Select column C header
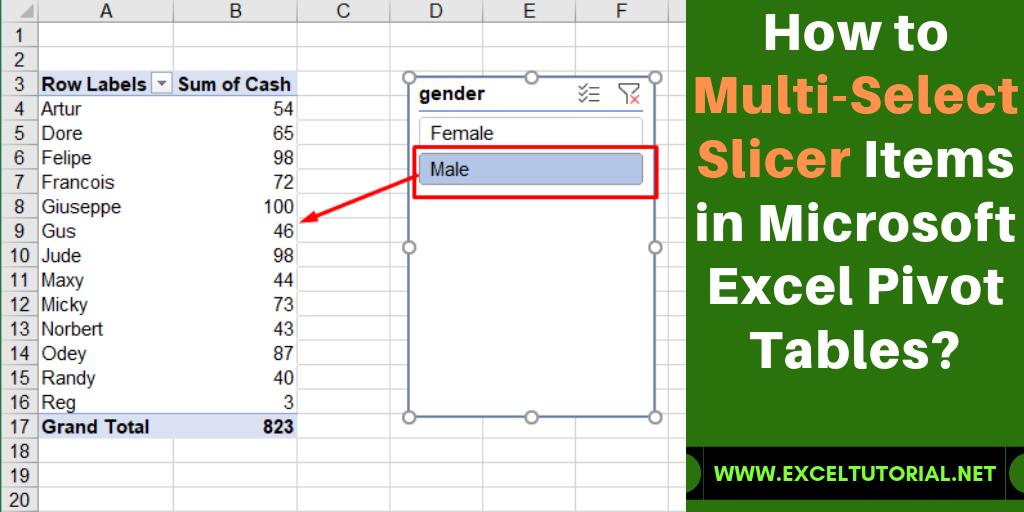This screenshot has height=512, width=1024. tap(344, 10)
